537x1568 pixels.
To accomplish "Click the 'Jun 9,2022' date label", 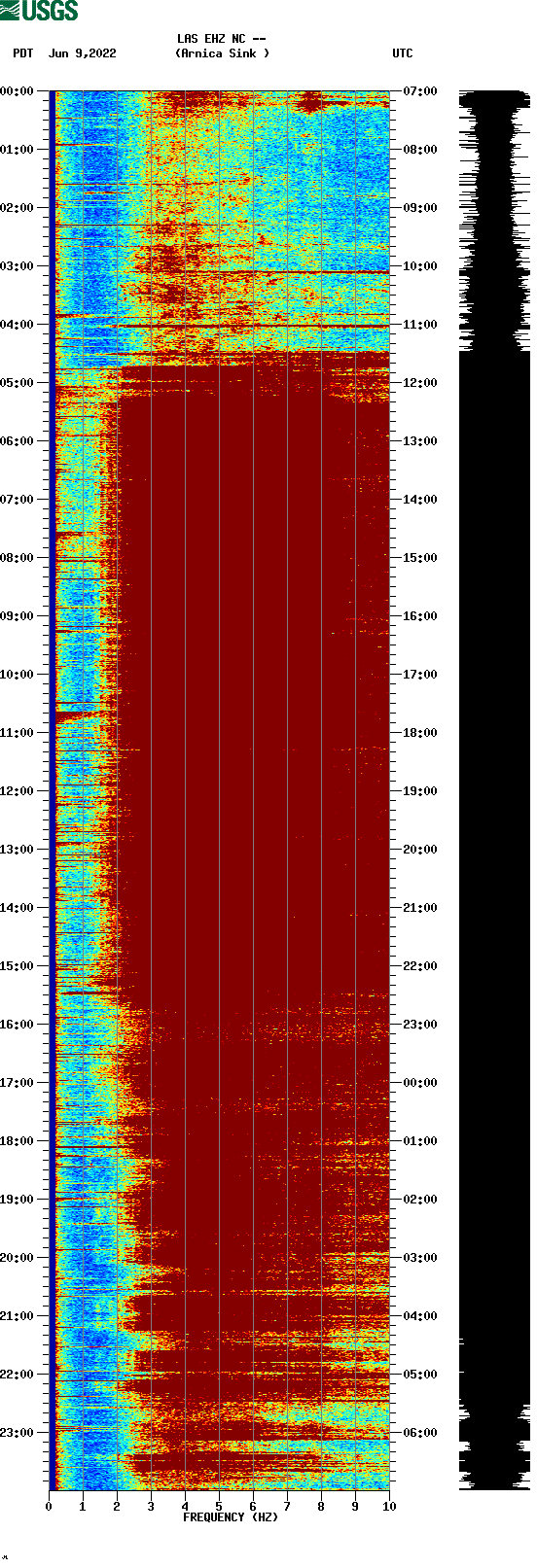I will coord(82,53).
